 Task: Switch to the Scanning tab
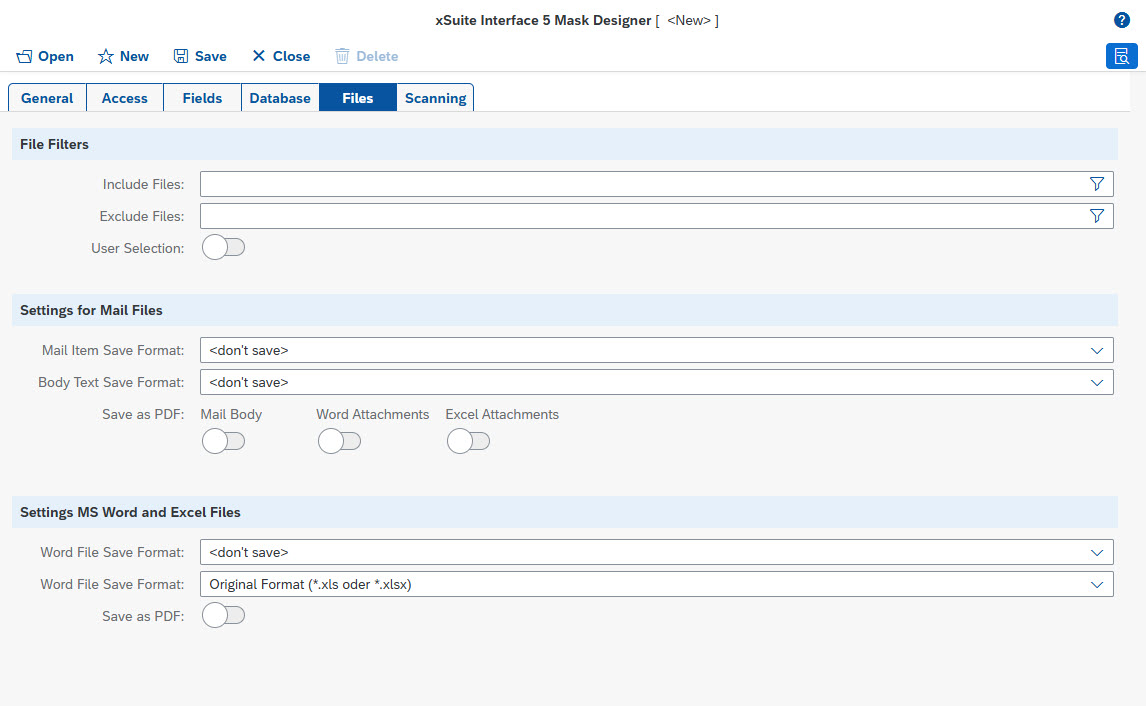[x=435, y=98]
